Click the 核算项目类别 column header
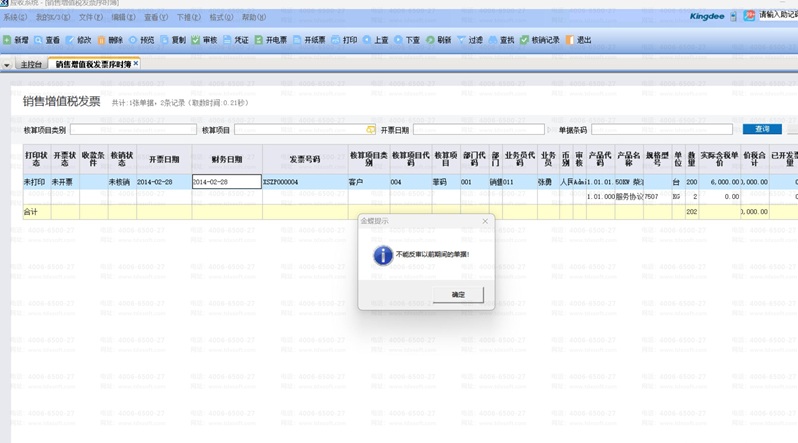The height and width of the screenshot is (443, 798). [x=369, y=159]
